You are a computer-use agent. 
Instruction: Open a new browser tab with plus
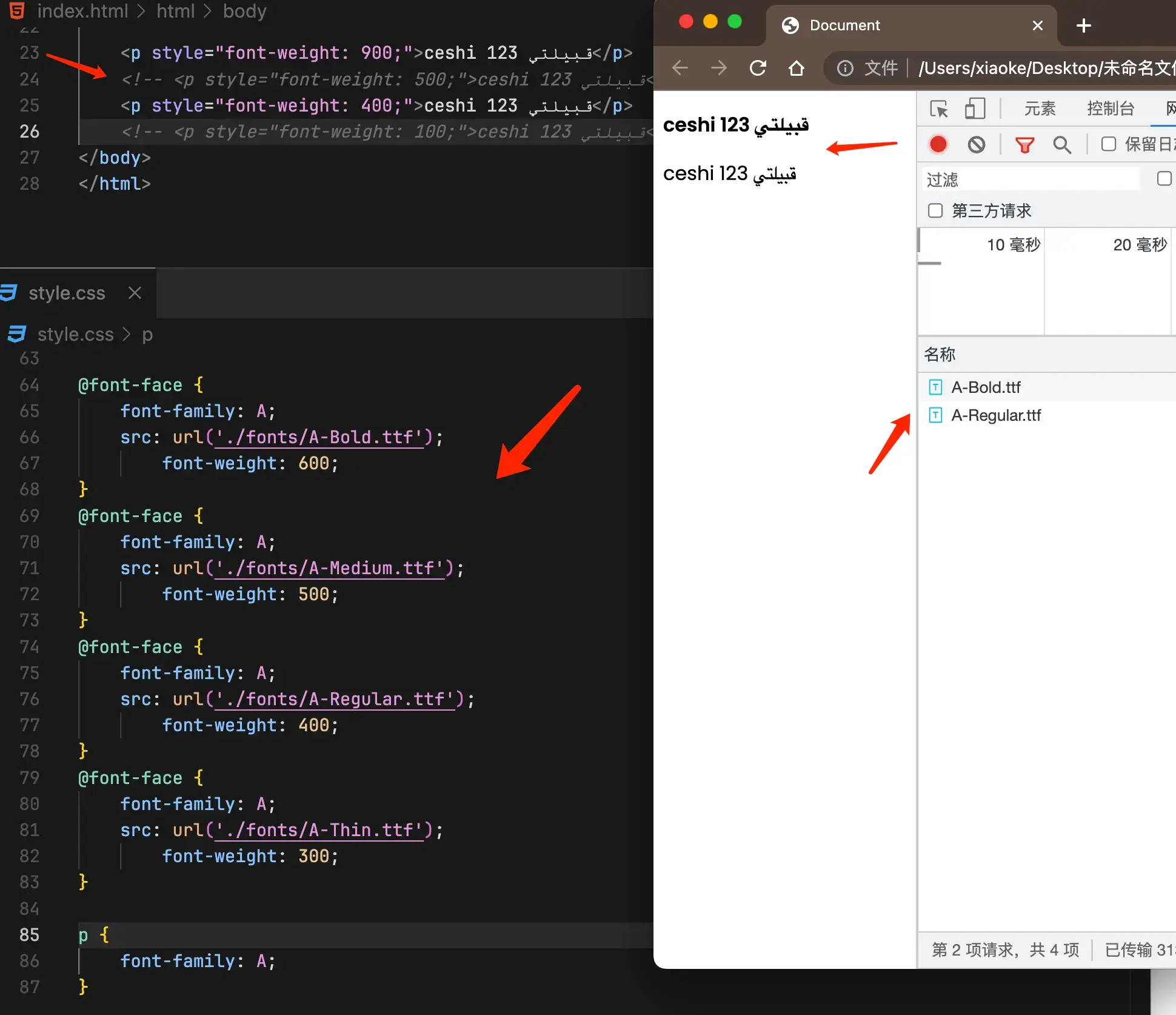(1084, 25)
